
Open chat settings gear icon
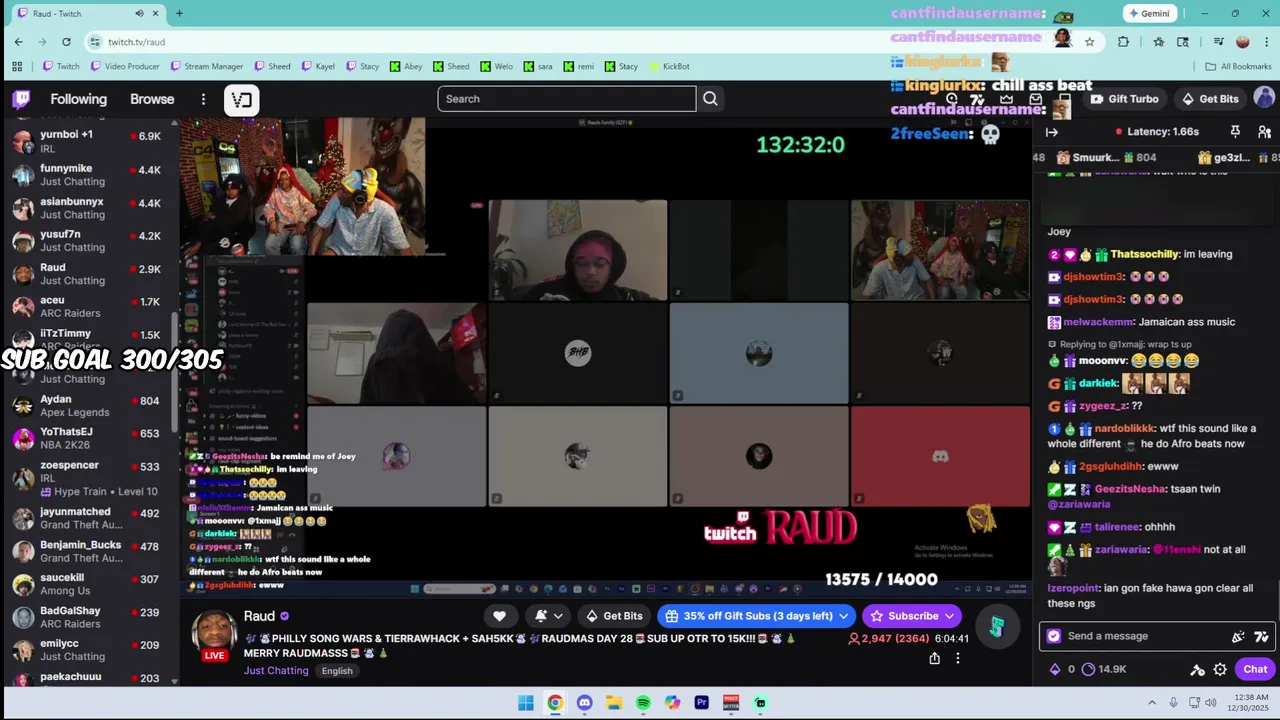1220,670
